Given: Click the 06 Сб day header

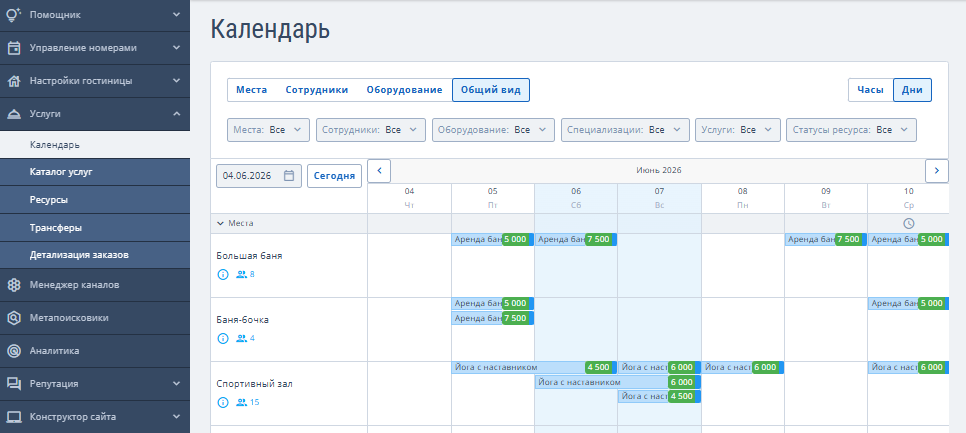Looking at the screenshot, I should click(576, 198).
